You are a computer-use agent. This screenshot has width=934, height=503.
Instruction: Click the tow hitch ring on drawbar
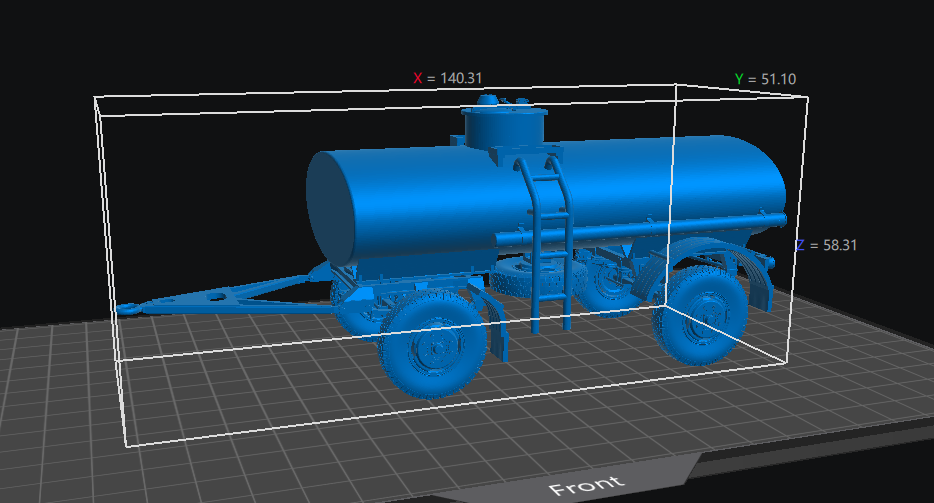tap(127, 309)
